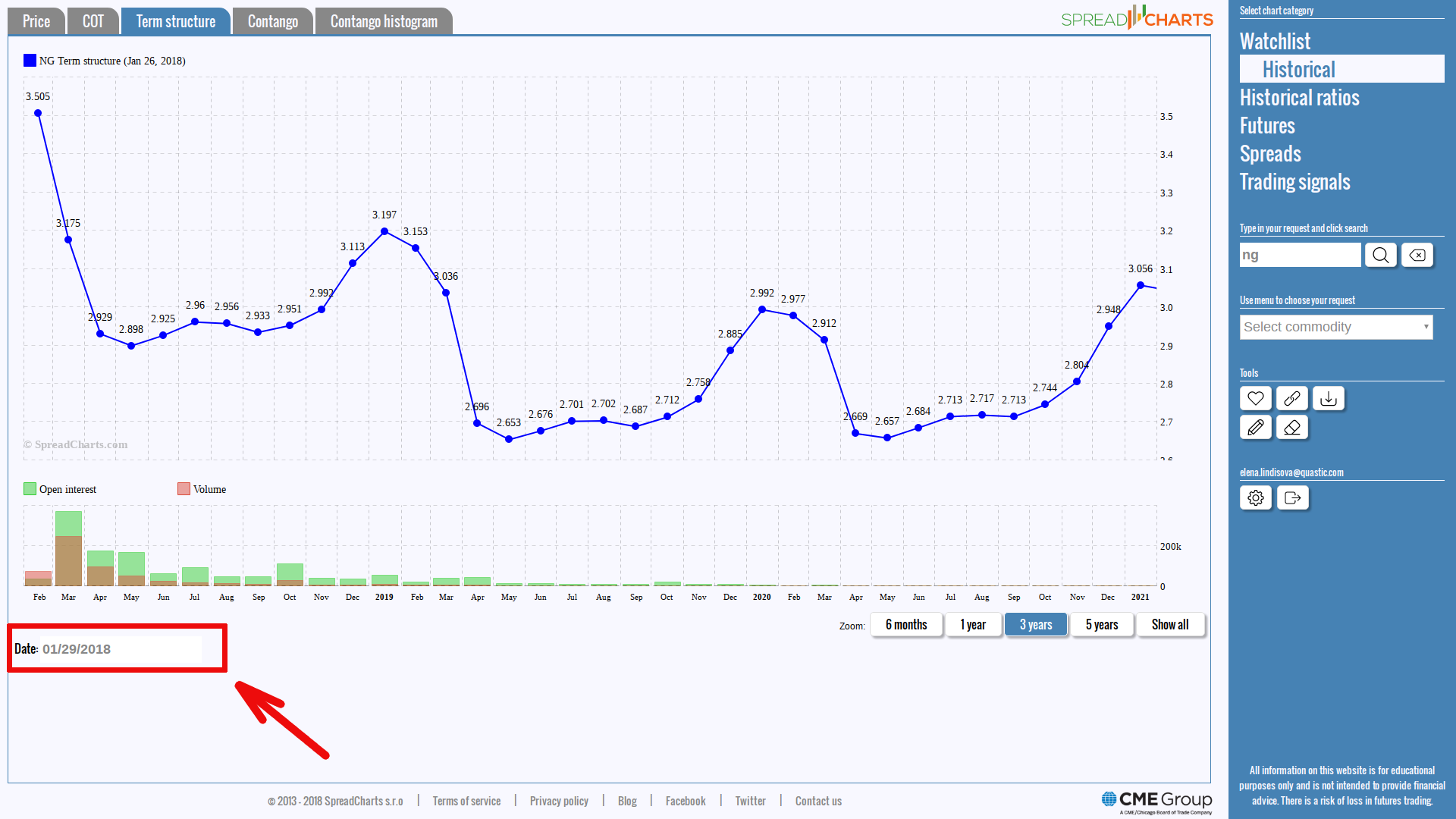This screenshot has width=1456, height=819.
Task: Click the 2.653 May 2019 data point
Action: pos(509,439)
